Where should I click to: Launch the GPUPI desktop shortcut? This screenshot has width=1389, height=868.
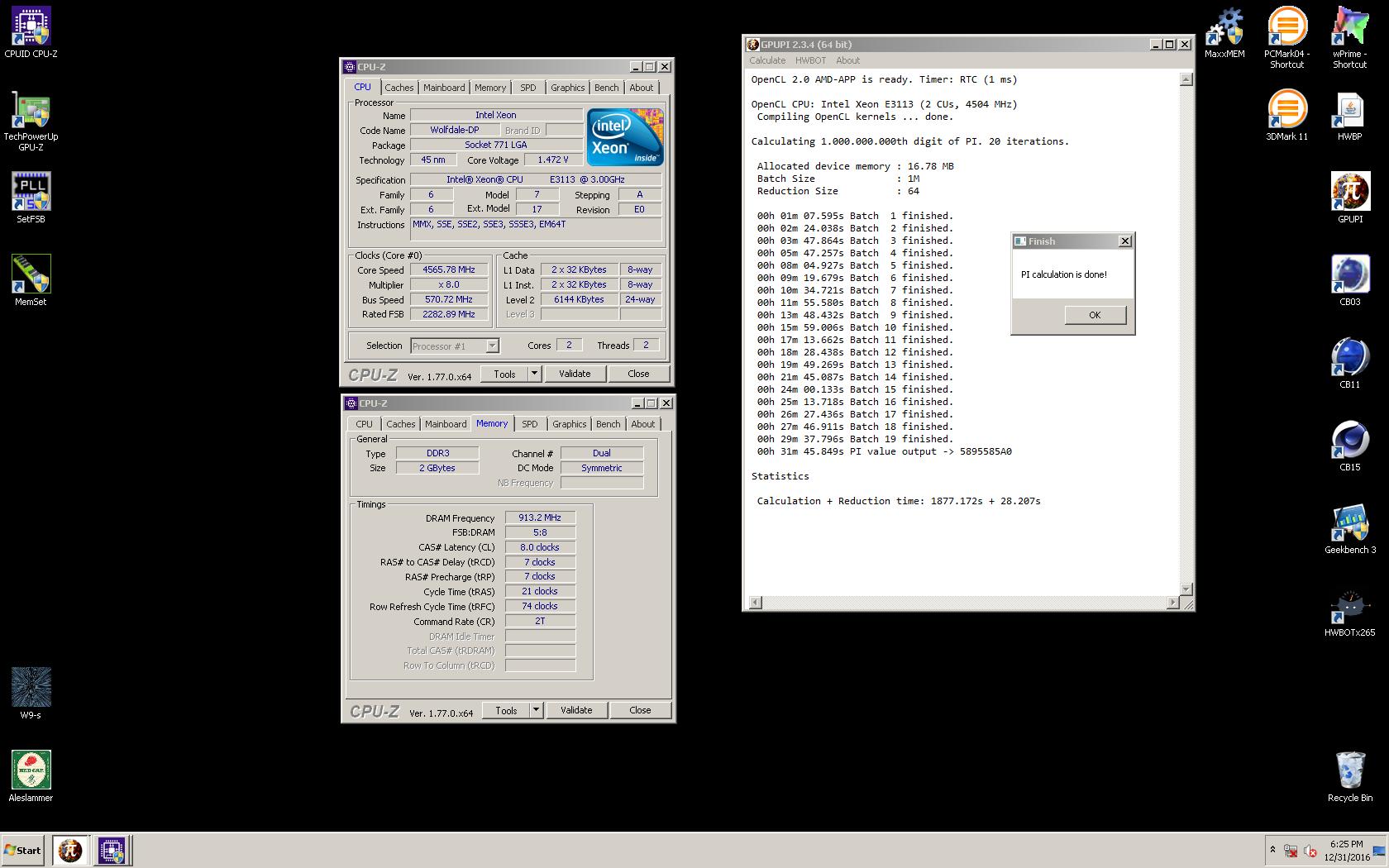pos(1350,198)
